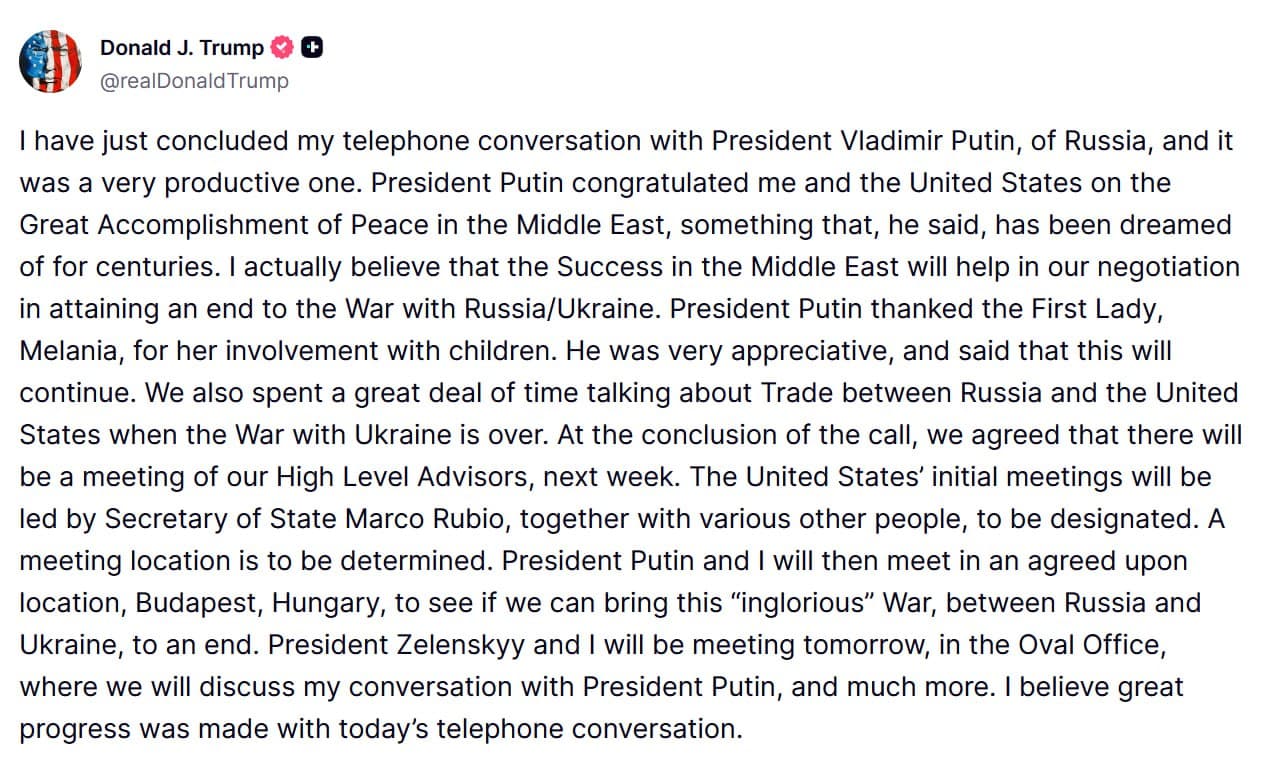Click the badge icons beside Trump's name
Screen dimensions: 1269x767
[x=297, y=47]
